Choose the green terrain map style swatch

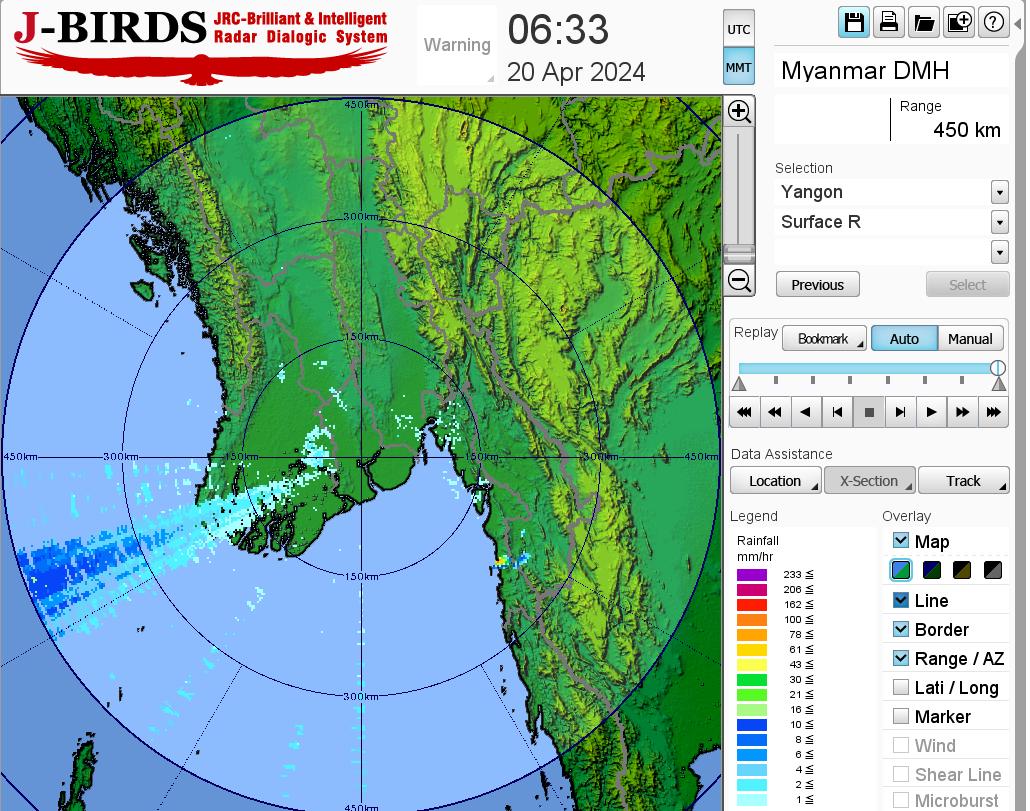point(901,570)
